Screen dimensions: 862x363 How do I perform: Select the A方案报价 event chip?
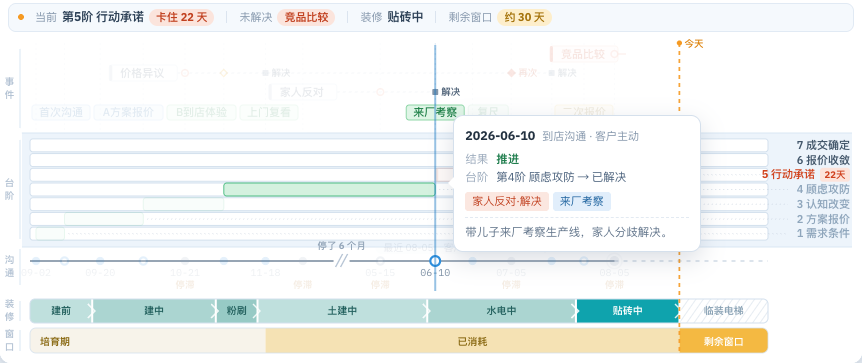click(x=129, y=112)
